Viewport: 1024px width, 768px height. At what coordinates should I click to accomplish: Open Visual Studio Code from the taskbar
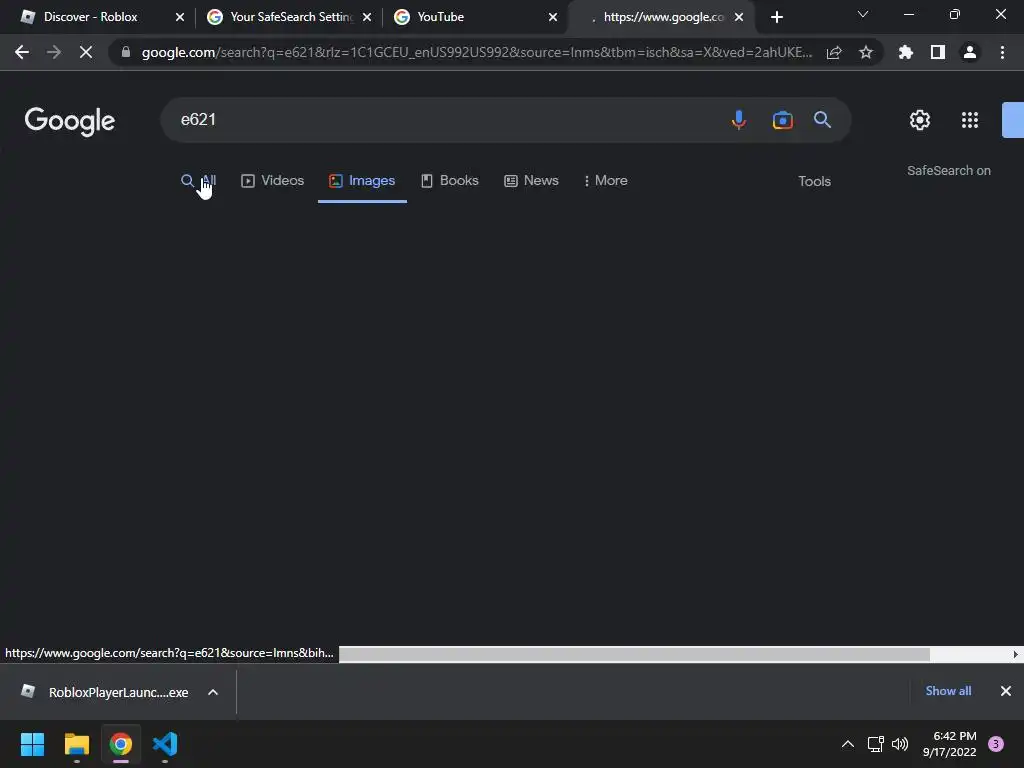point(165,744)
